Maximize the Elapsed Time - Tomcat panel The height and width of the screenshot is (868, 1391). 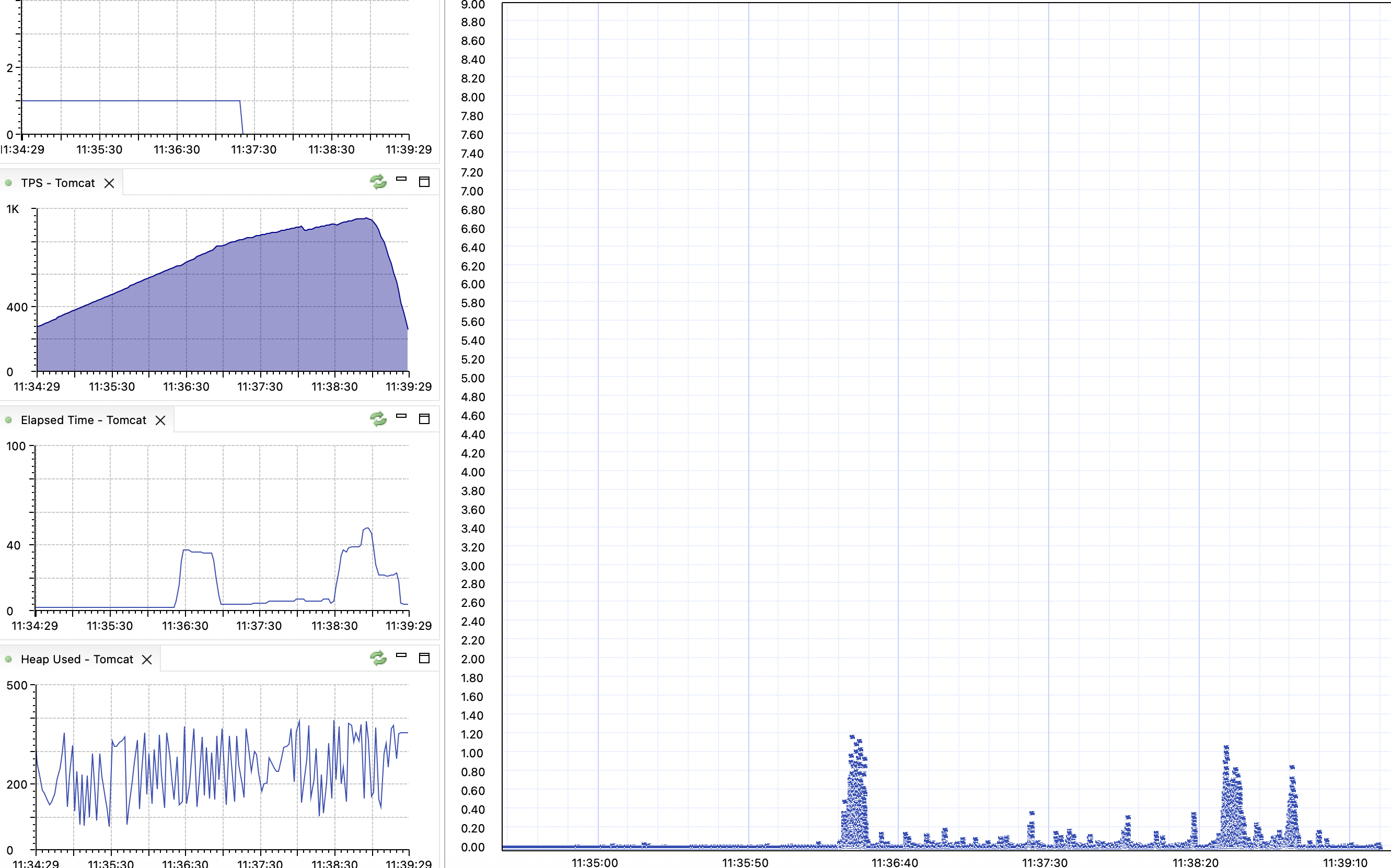(424, 419)
